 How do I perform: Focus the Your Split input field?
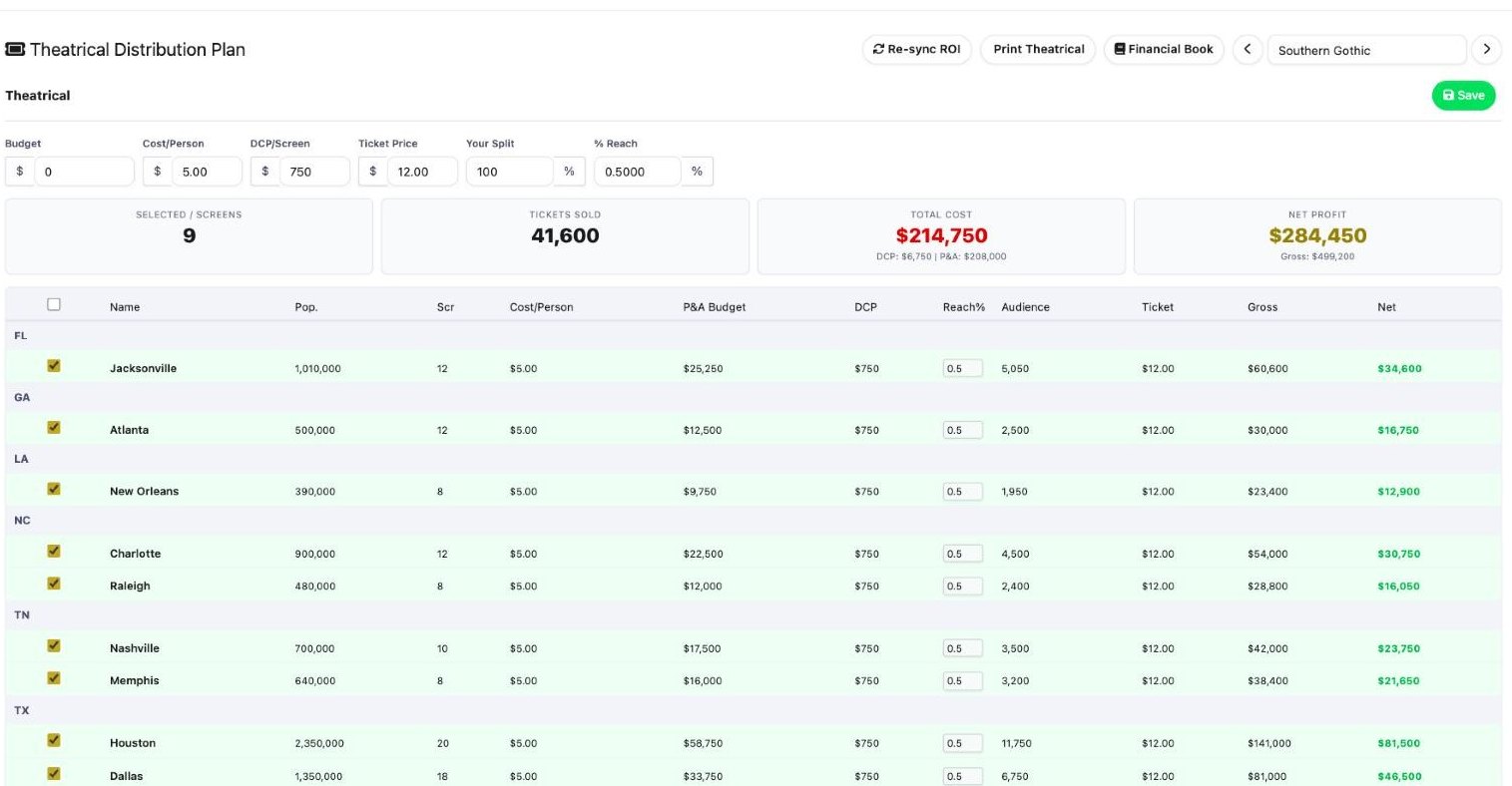pyautogui.click(x=509, y=172)
